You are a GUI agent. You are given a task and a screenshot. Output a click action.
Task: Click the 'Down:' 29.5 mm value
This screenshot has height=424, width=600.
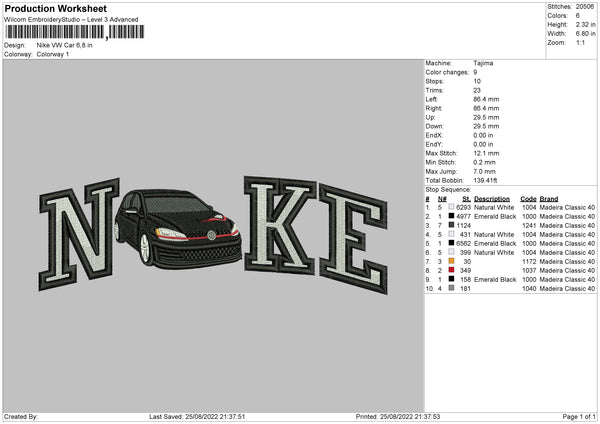tap(486, 126)
